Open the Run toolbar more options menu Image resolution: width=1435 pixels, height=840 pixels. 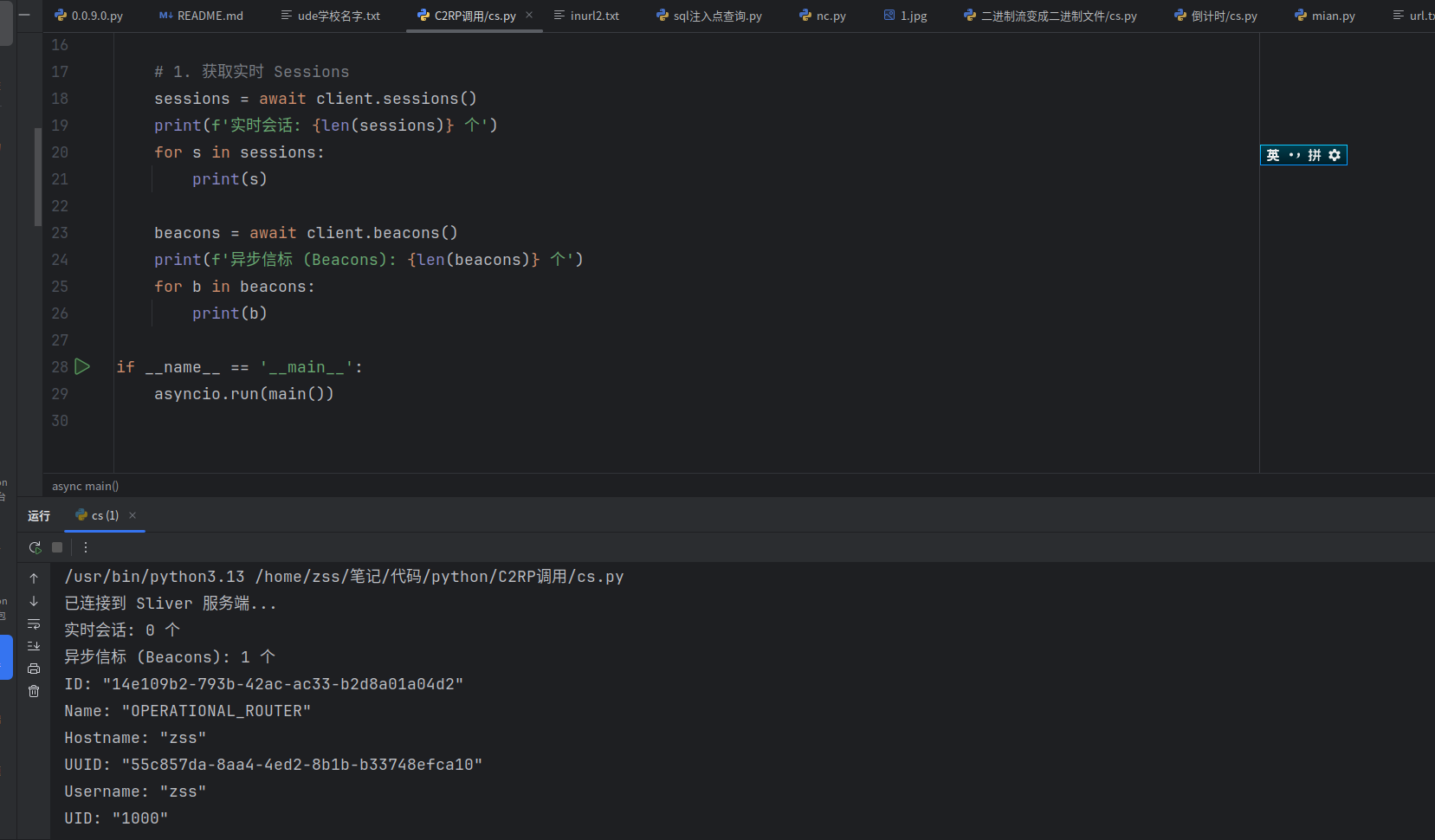click(85, 547)
